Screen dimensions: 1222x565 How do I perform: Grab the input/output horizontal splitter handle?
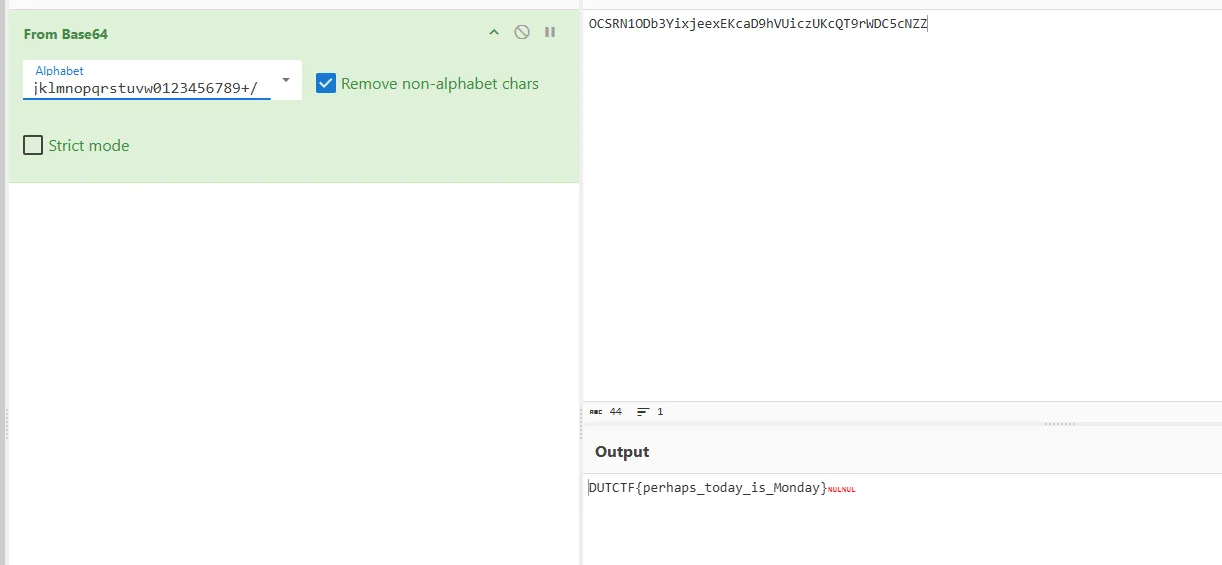point(1059,424)
